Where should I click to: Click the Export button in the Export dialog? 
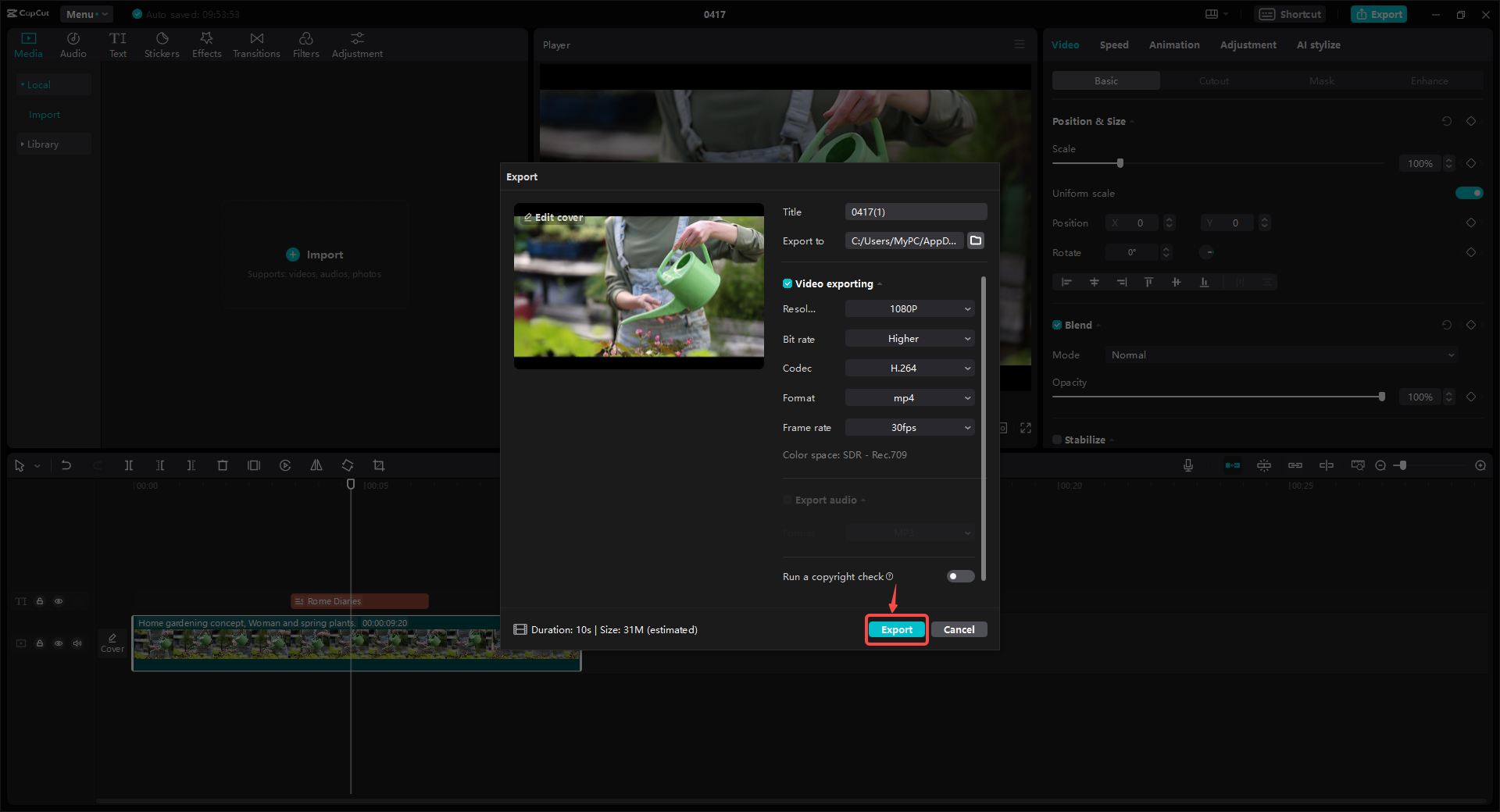[x=896, y=629]
